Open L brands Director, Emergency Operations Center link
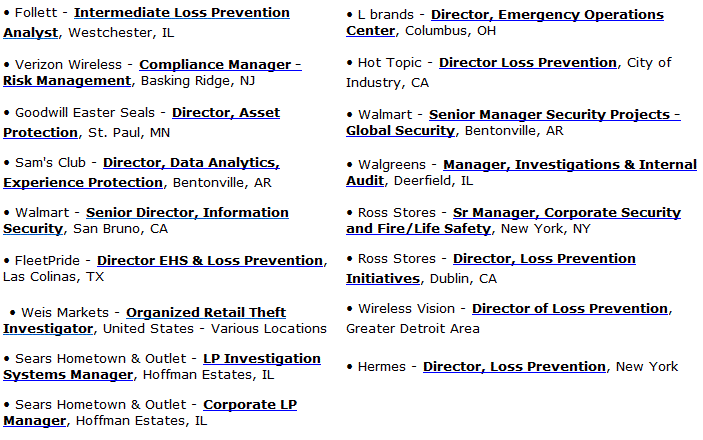Screen dimensions: 703x440 547,15
